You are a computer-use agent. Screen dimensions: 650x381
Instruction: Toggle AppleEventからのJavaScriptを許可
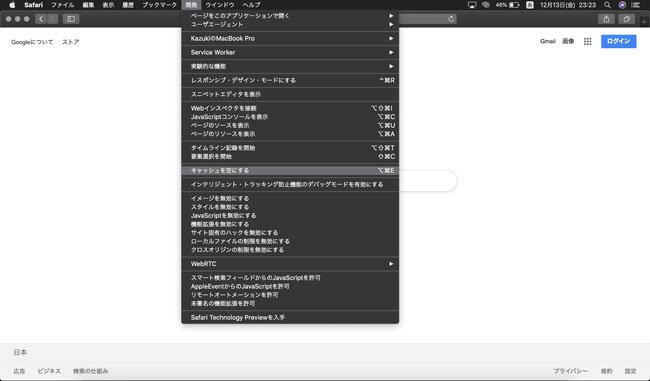290,286
